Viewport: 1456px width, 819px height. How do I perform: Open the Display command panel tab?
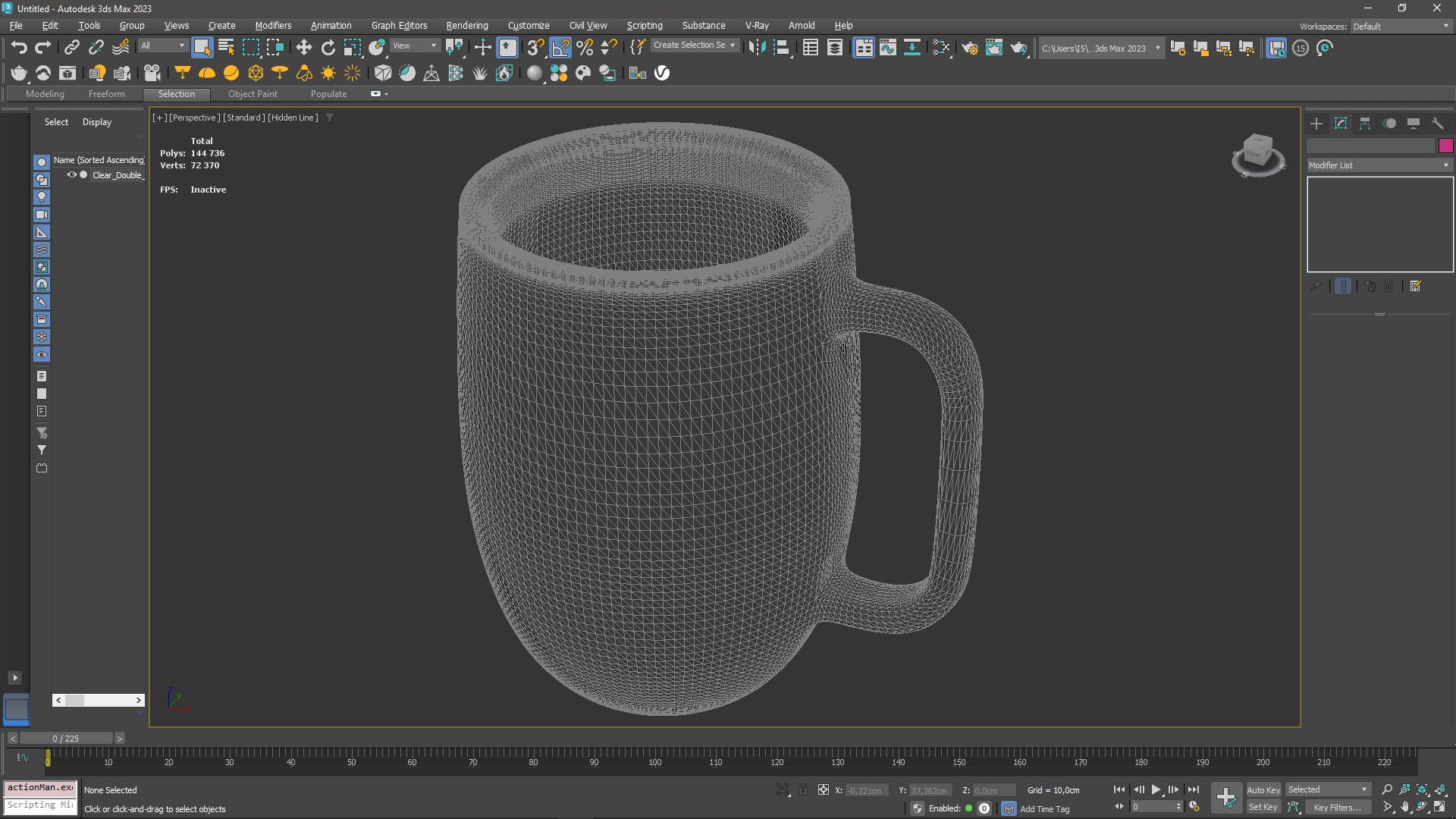pos(1414,124)
